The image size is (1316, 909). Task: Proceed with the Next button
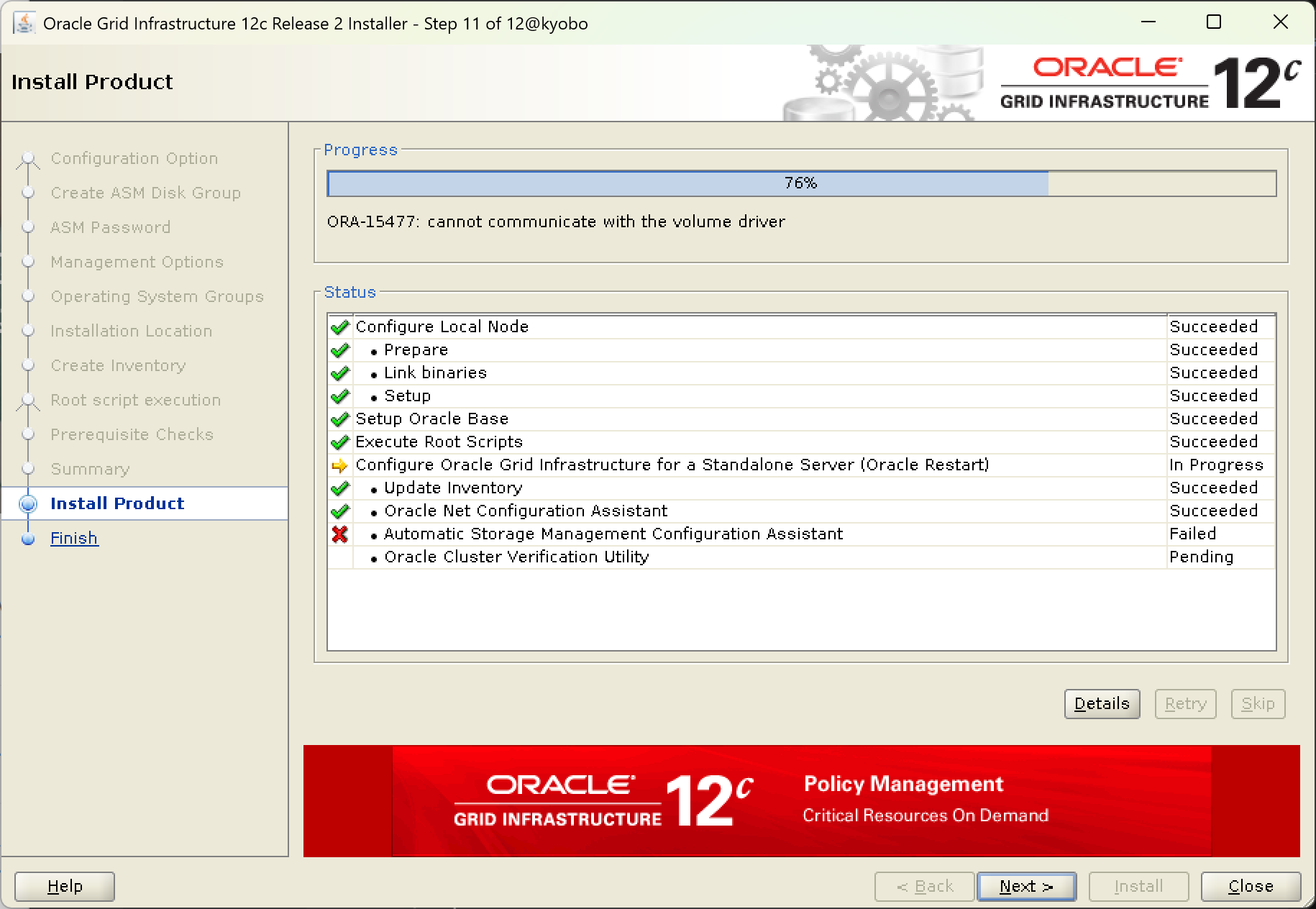click(x=1026, y=886)
